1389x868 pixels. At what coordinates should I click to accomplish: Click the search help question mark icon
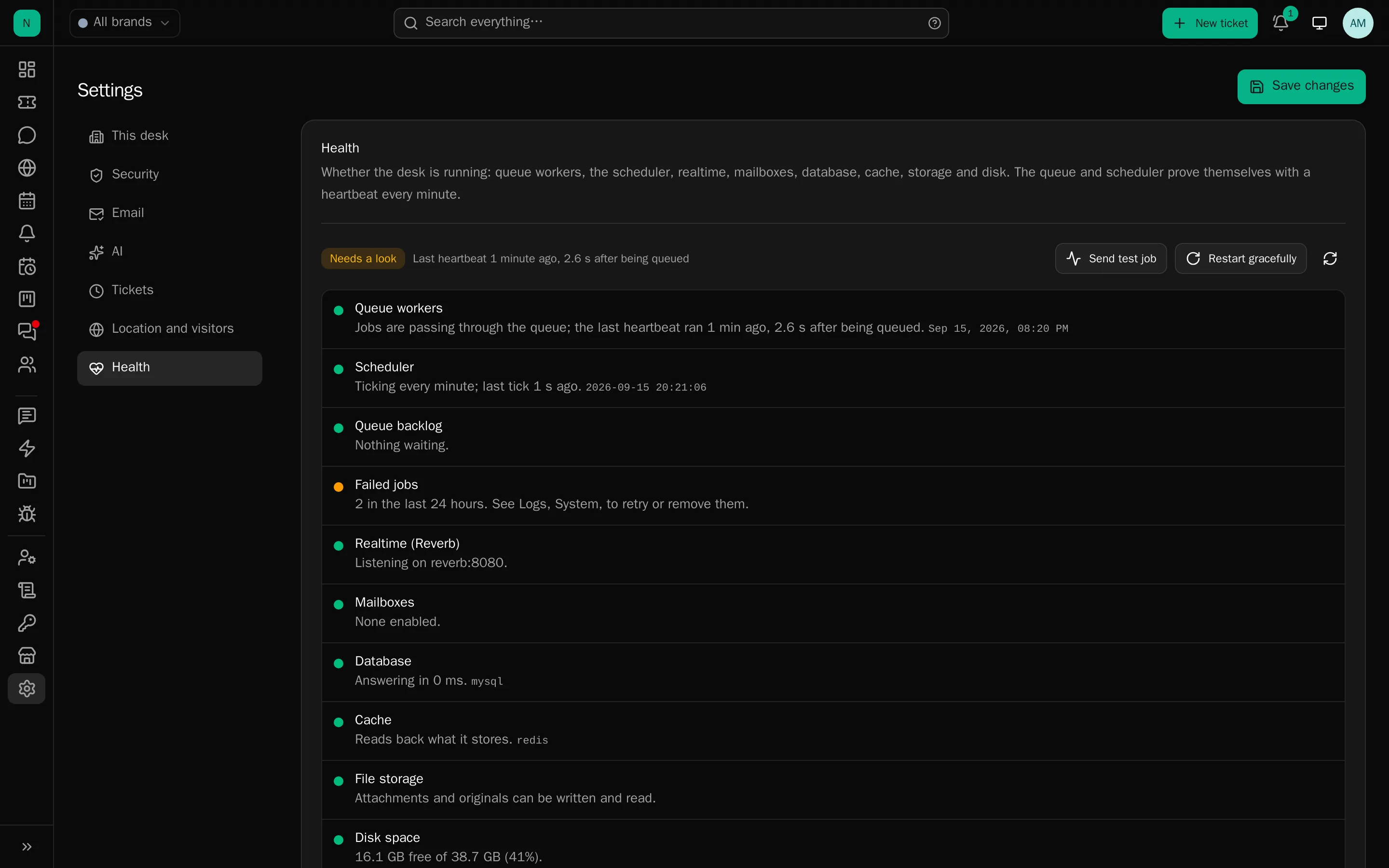click(934, 23)
